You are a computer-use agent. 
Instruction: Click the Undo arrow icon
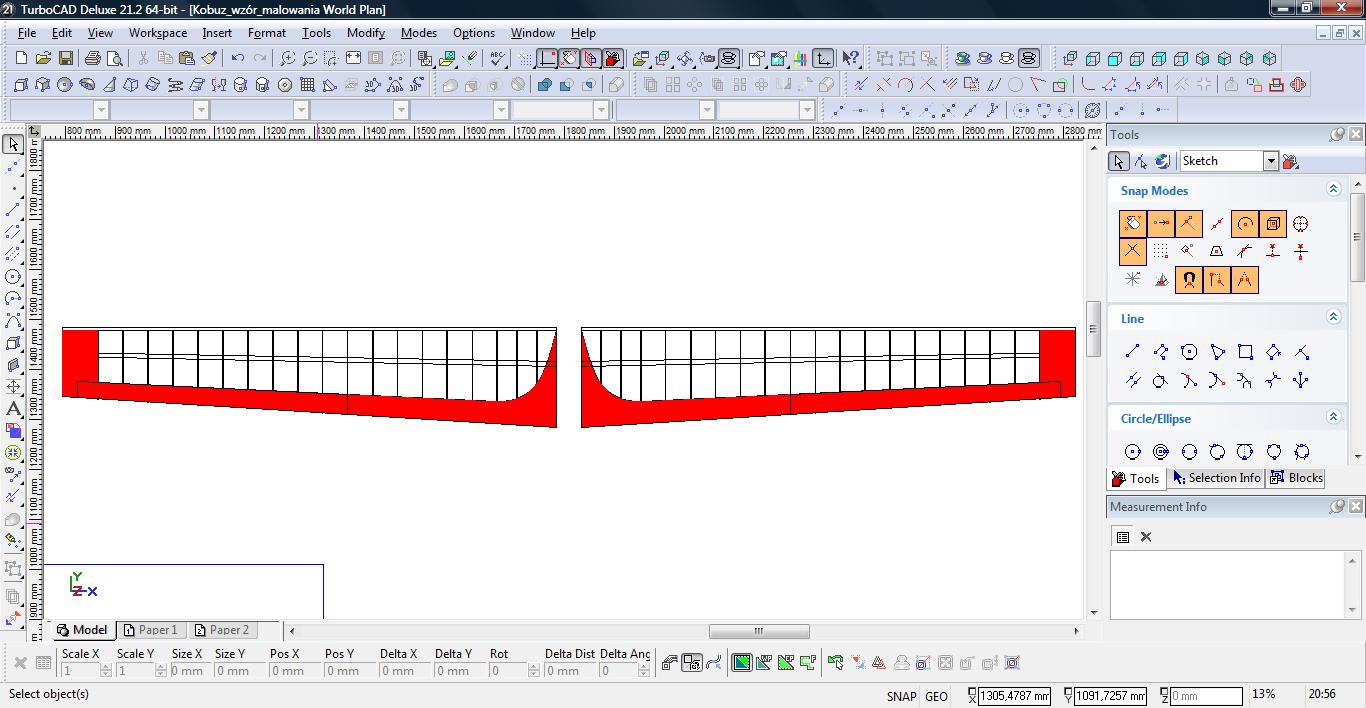pyautogui.click(x=237, y=59)
